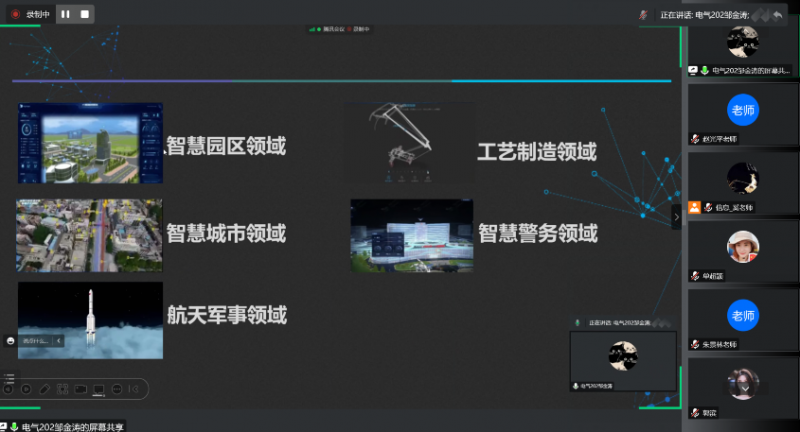The width and height of the screenshot is (800, 432).
Task: Click the red recording indicator dot
Action: tap(15, 14)
